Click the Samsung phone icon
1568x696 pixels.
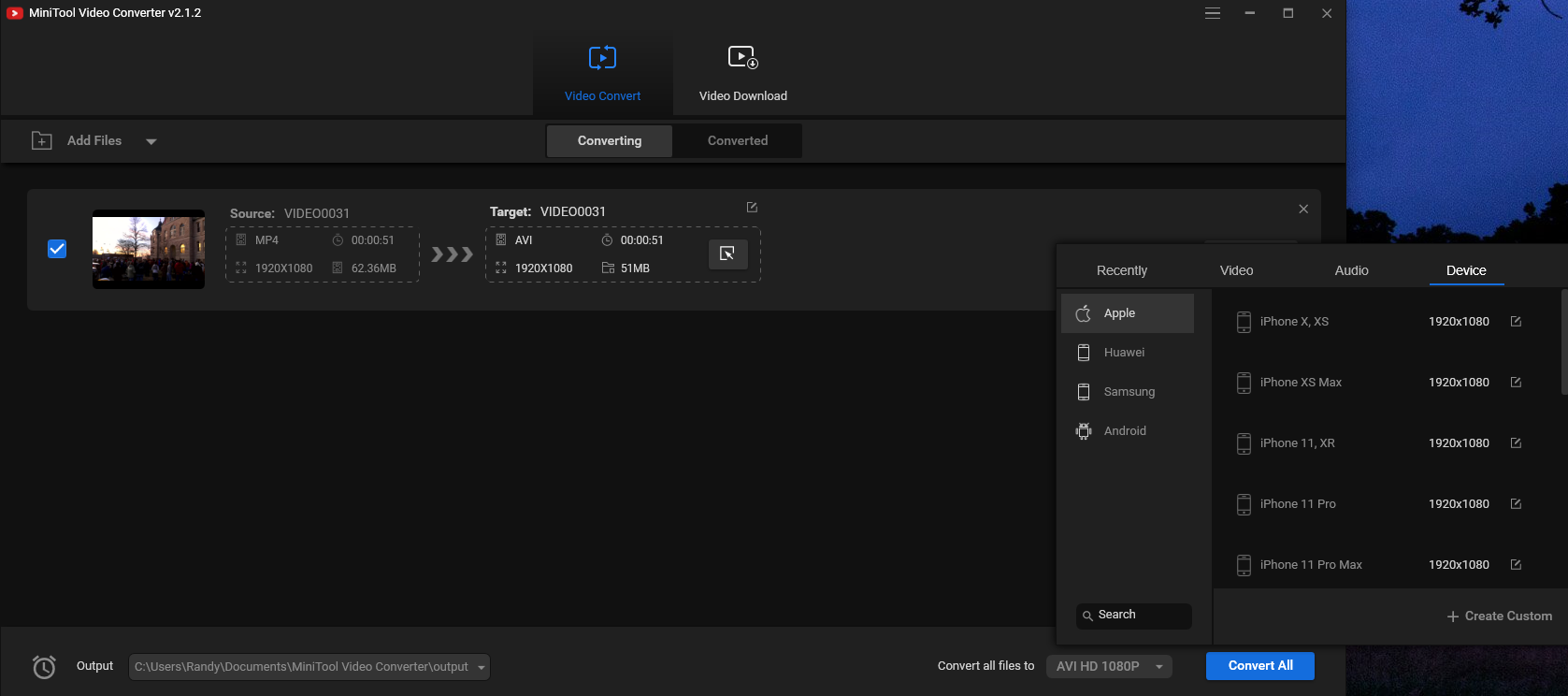click(1084, 392)
